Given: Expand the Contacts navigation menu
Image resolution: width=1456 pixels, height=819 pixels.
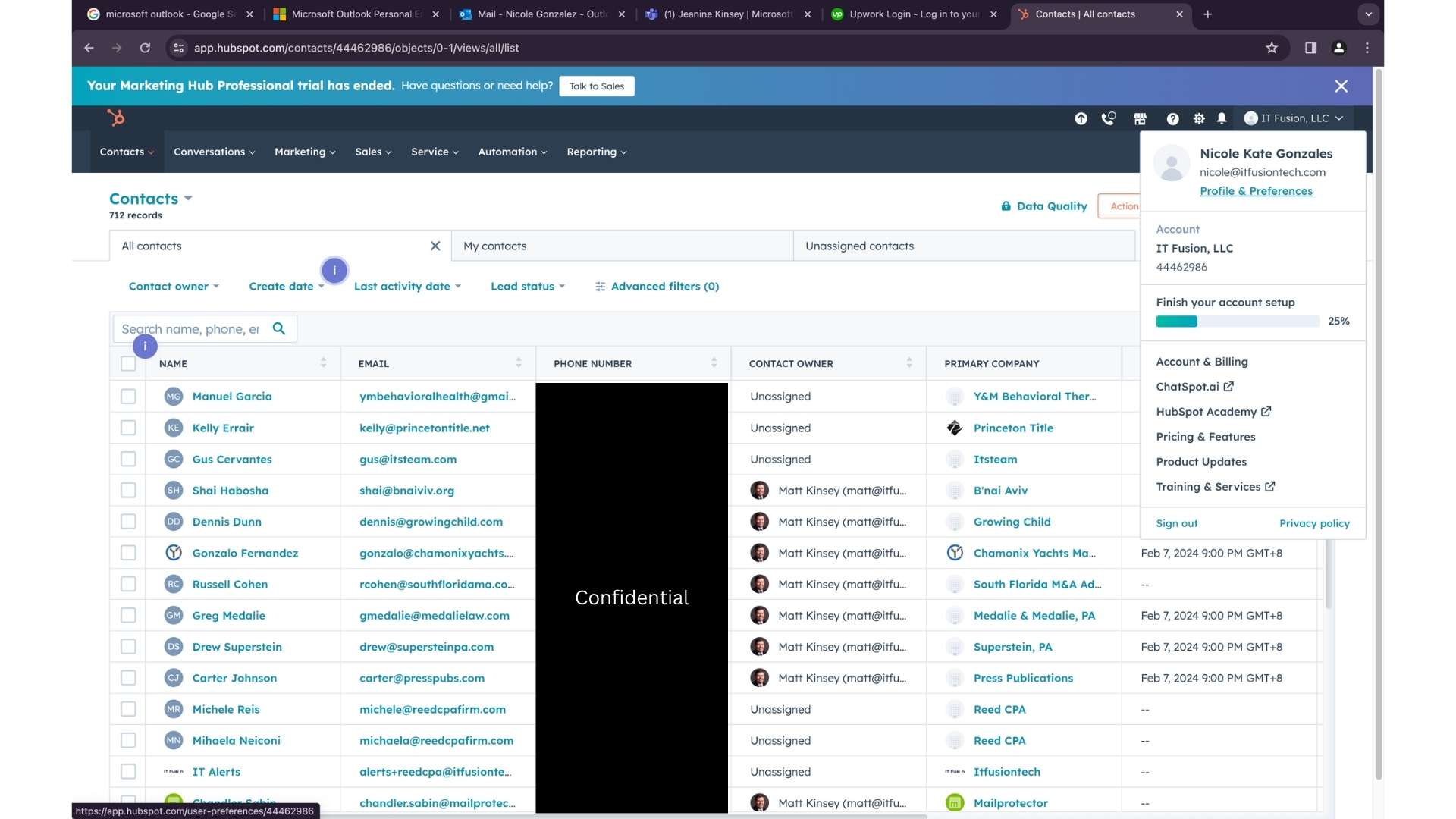Looking at the screenshot, I should coord(127,152).
